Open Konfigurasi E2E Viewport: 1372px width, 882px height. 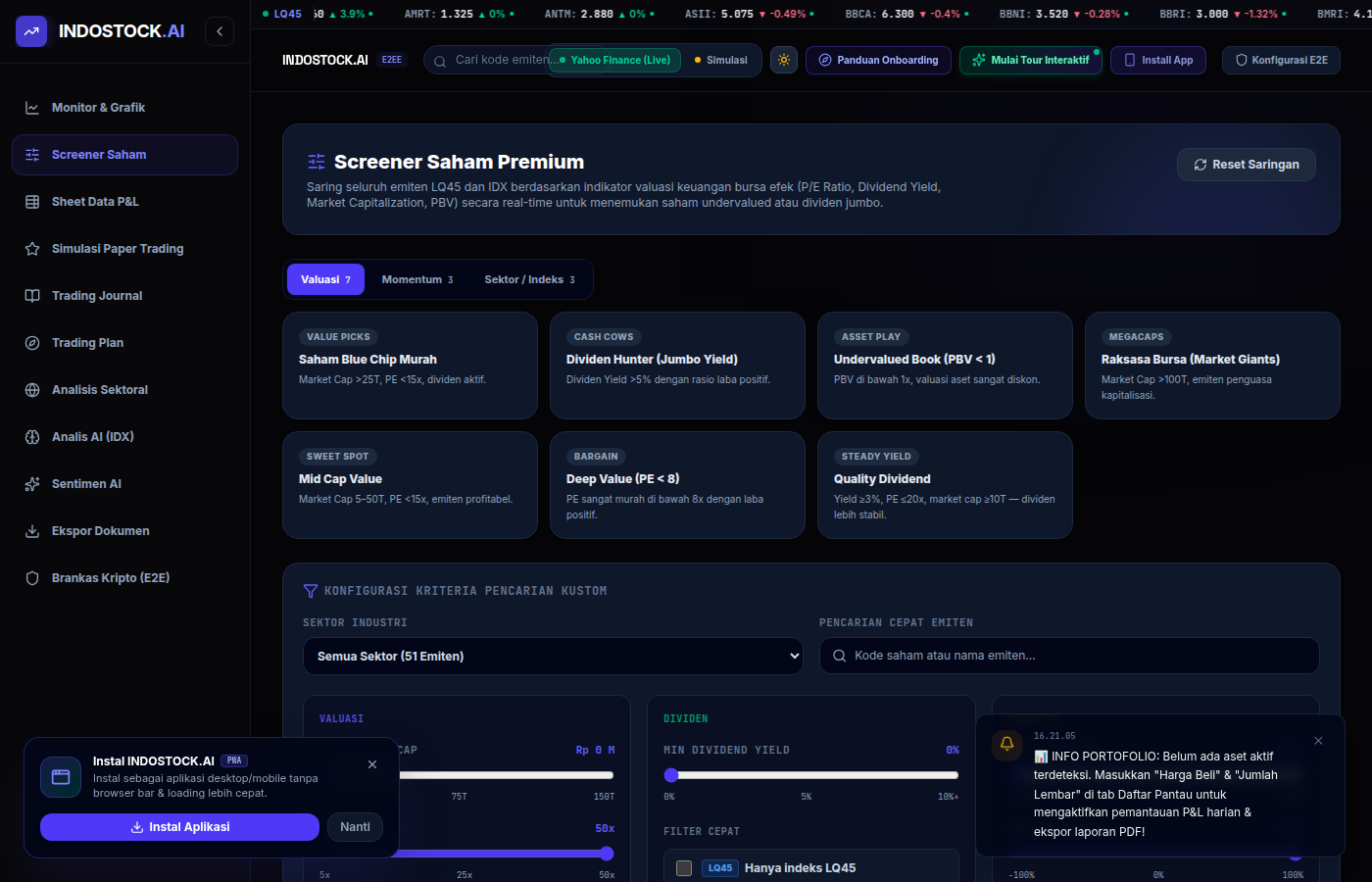coord(1281,60)
